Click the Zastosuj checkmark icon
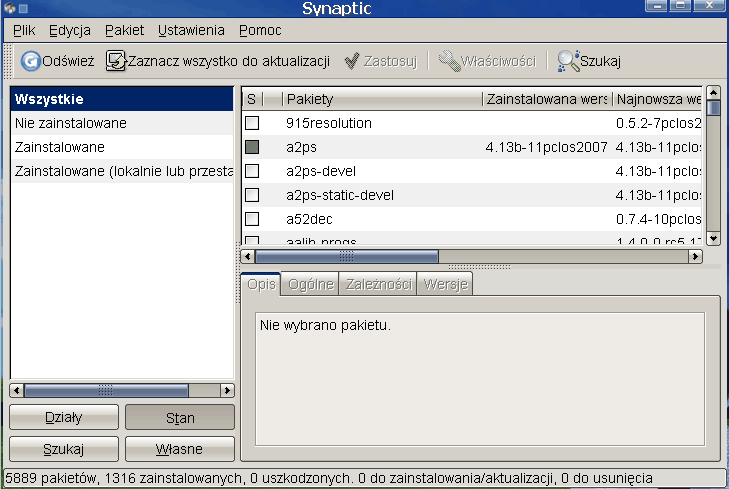 (x=352, y=61)
